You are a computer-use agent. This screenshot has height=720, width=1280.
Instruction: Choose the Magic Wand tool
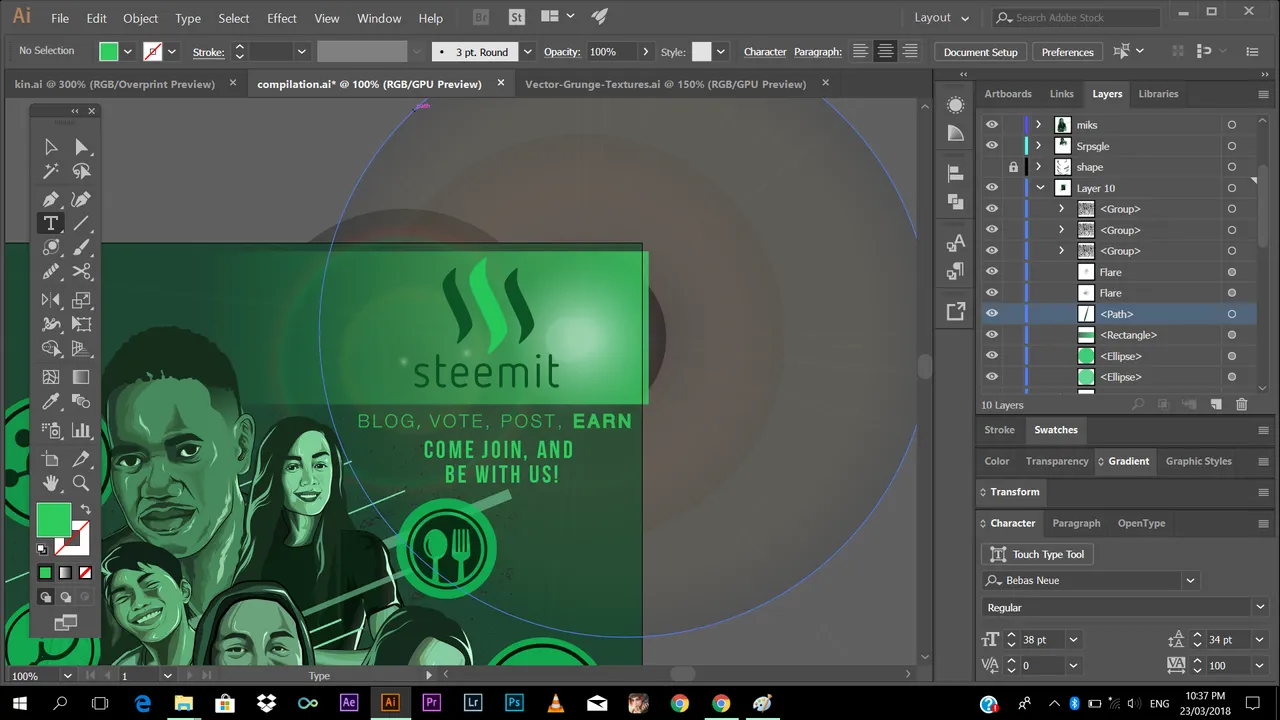point(50,172)
